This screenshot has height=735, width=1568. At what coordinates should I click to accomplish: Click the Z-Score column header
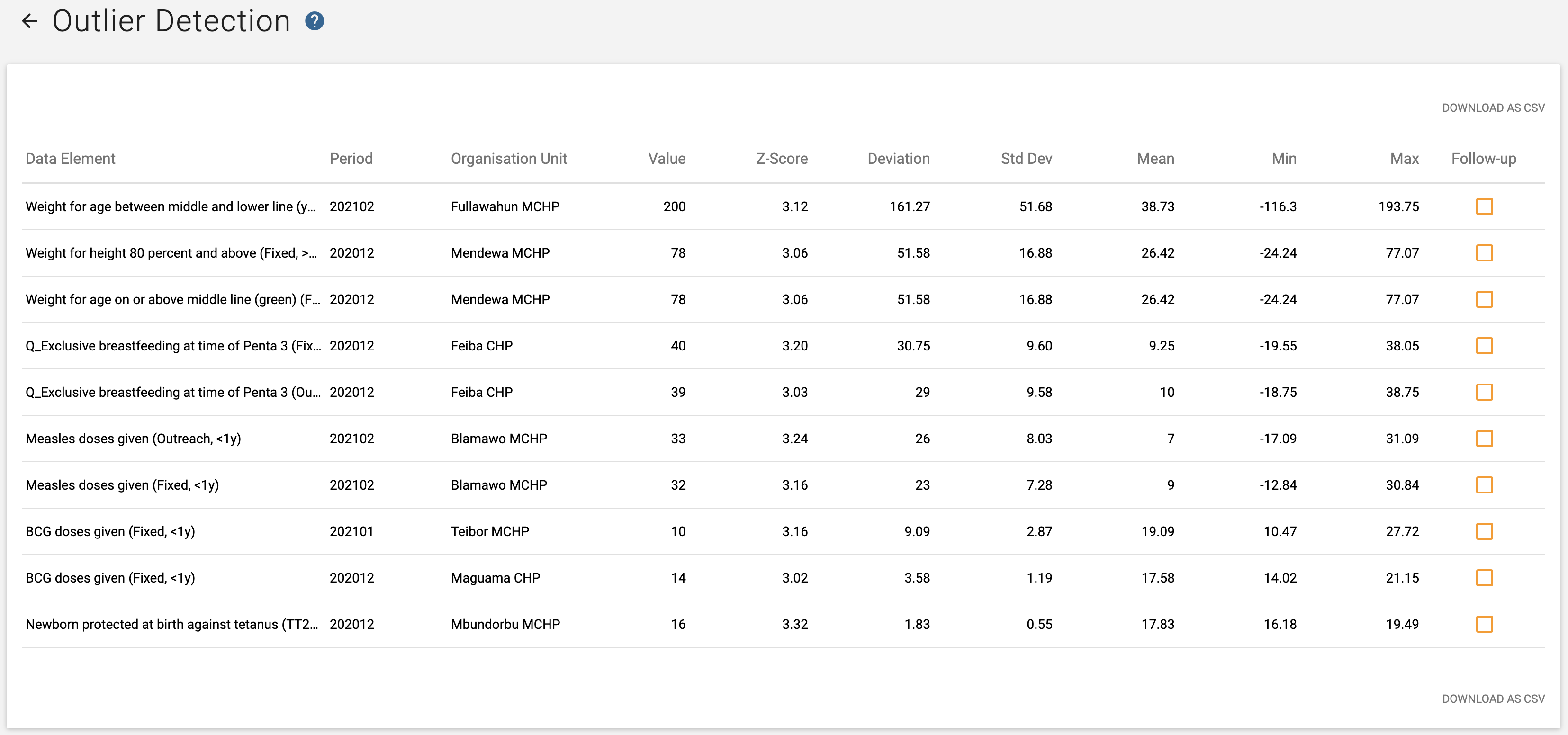(782, 159)
